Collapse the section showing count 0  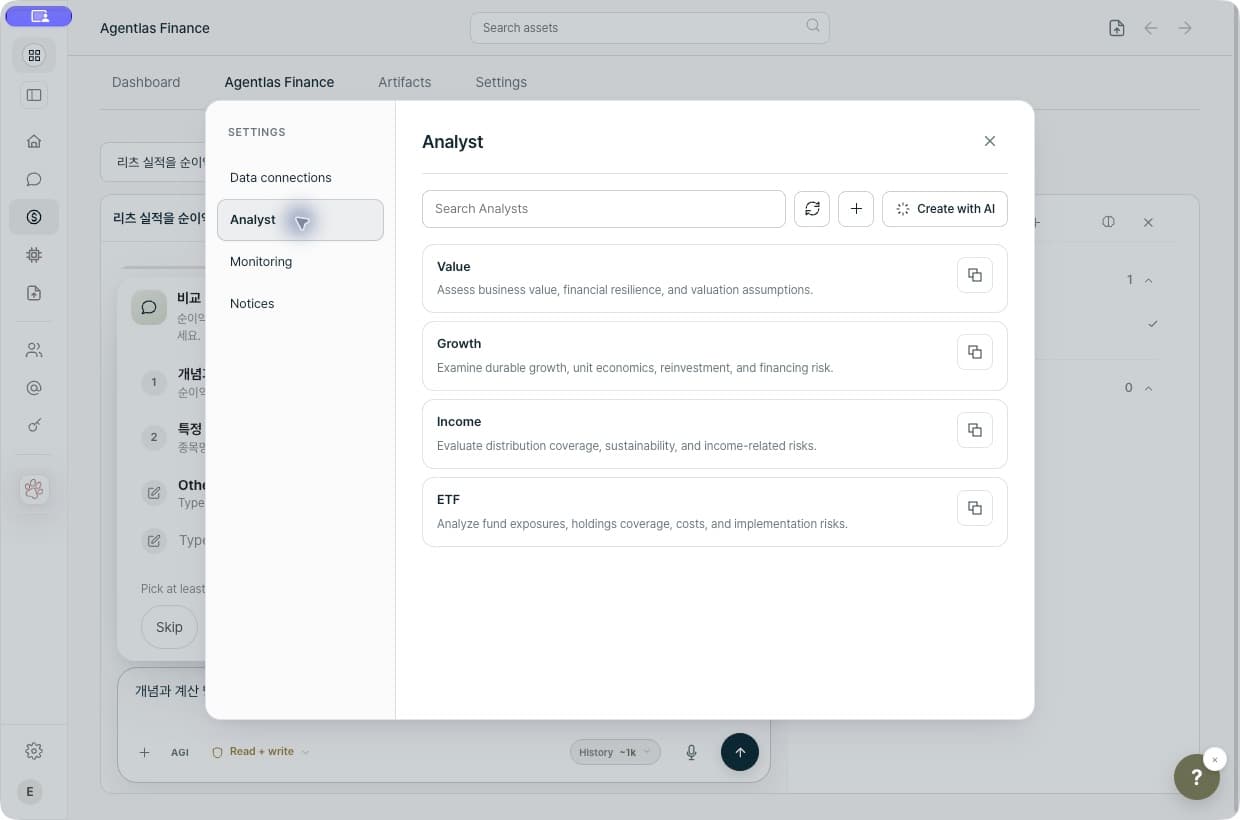coord(1148,388)
